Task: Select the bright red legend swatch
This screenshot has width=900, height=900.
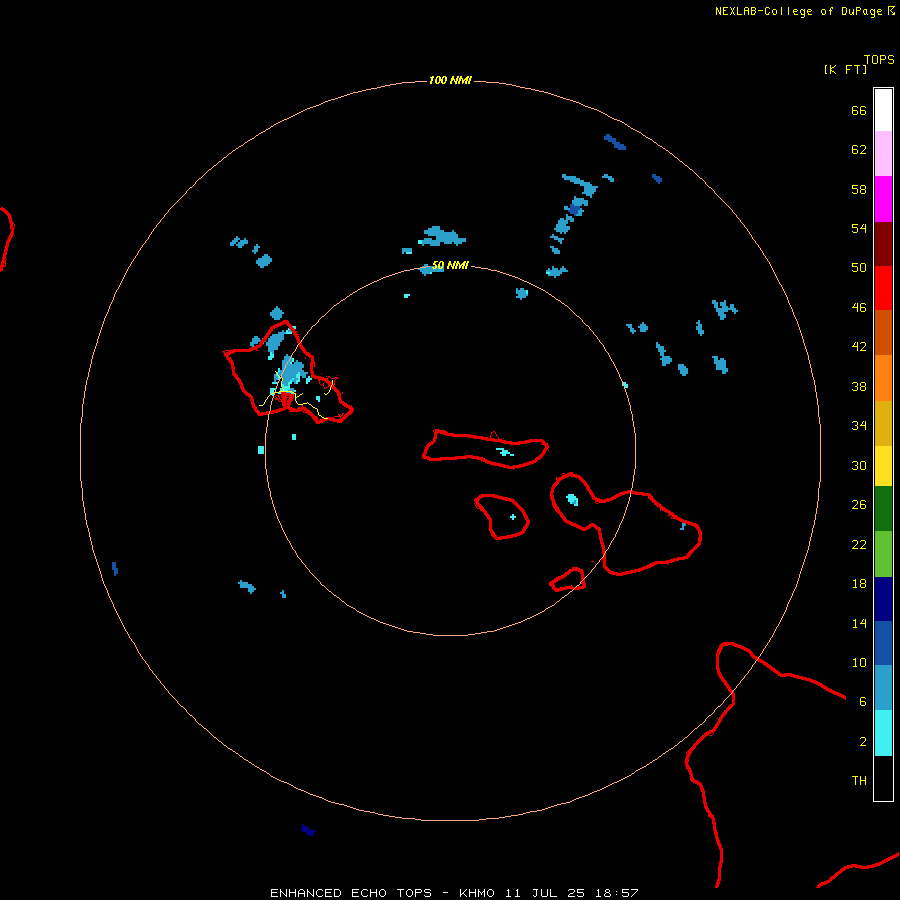Action: (x=883, y=288)
